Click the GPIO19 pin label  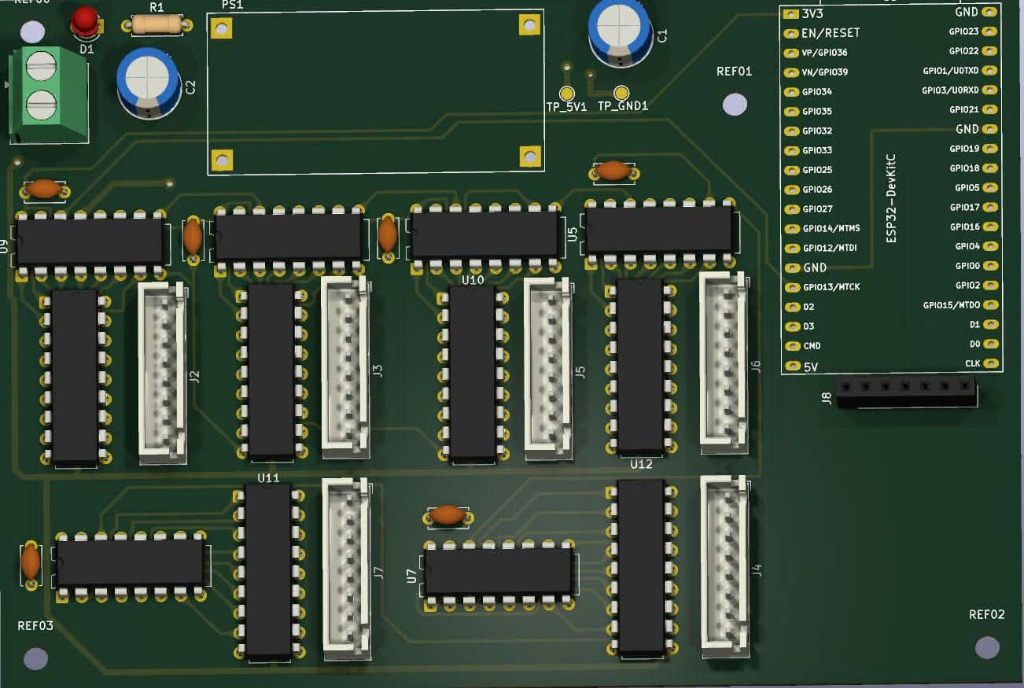[x=965, y=148]
